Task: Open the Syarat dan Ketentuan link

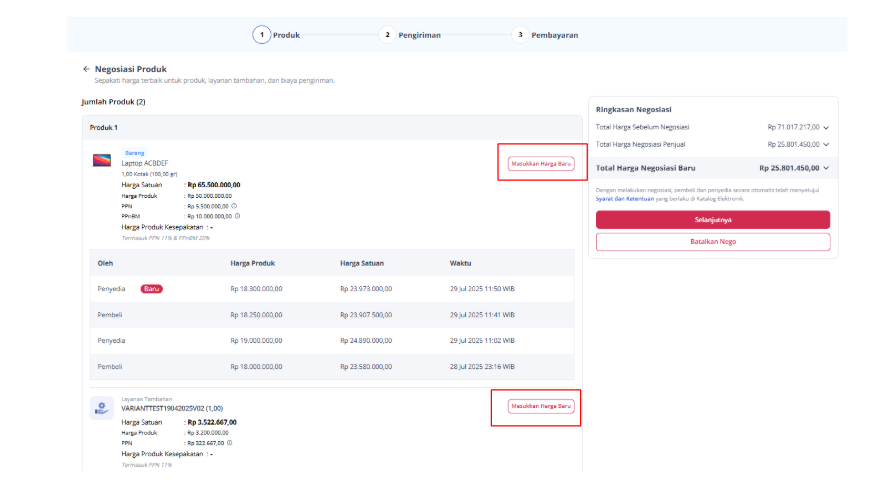Action: point(625,199)
